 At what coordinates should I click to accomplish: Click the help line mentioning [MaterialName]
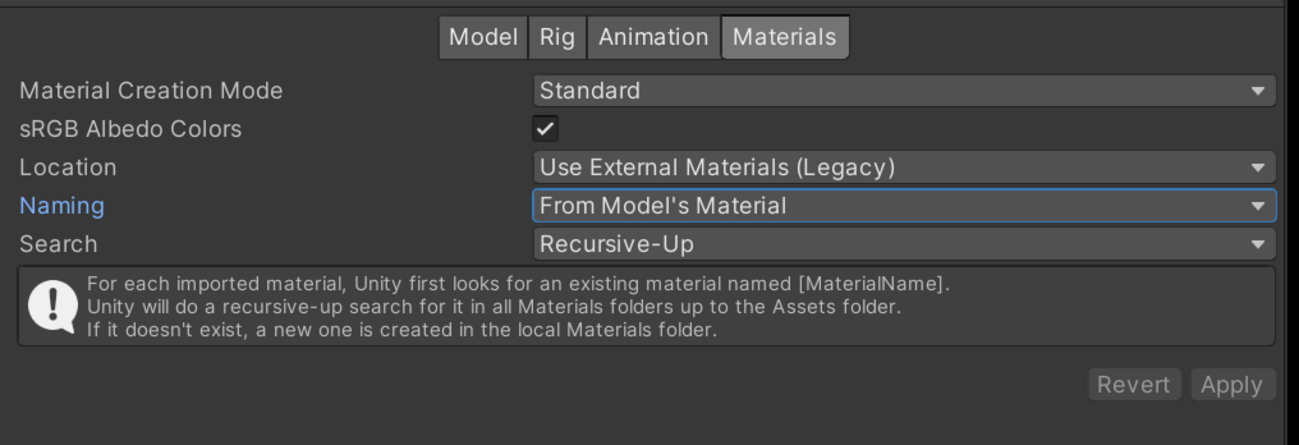click(x=518, y=284)
